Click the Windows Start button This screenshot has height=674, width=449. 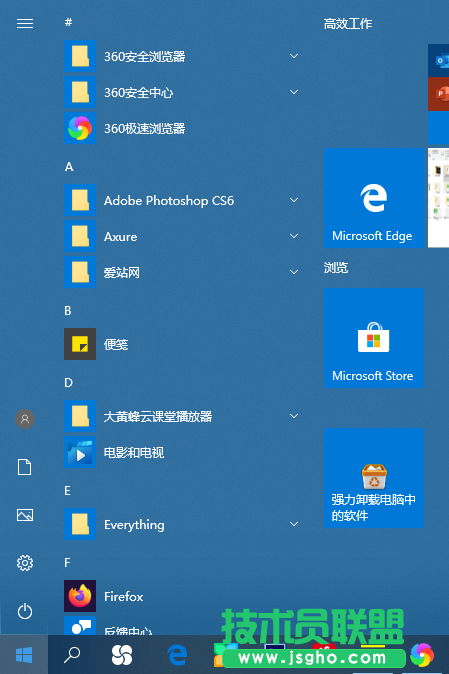[24, 655]
